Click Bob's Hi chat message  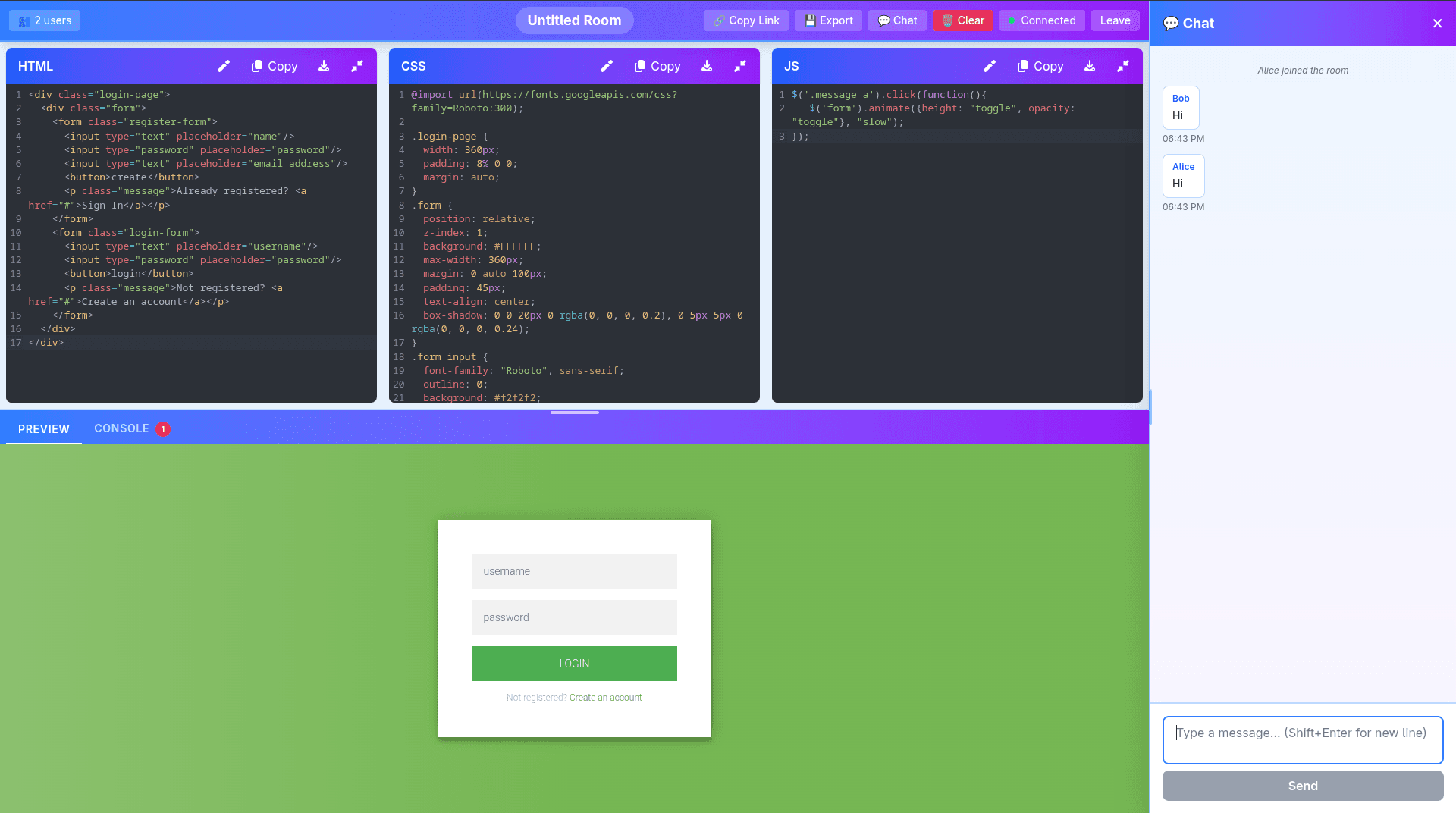click(x=1181, y=107)
